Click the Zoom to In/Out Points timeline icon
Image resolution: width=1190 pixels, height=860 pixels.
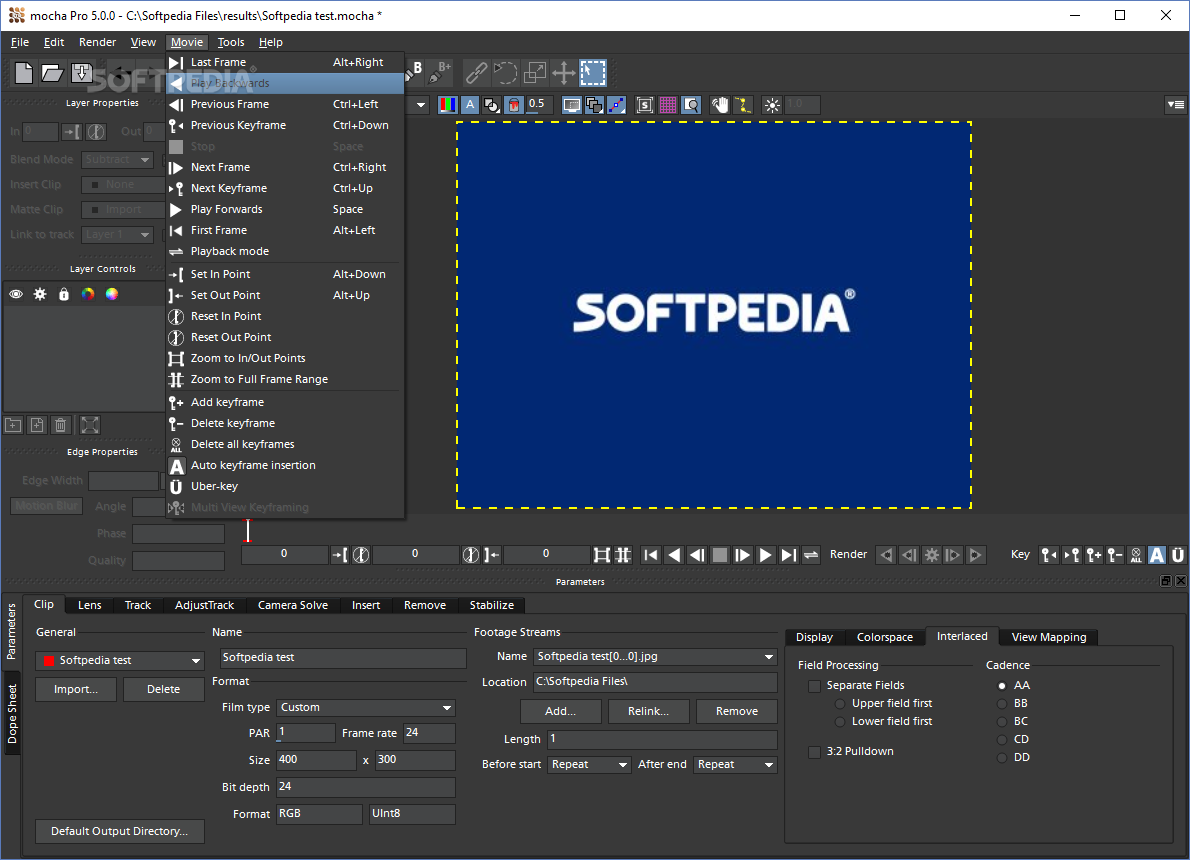[601, 555]
